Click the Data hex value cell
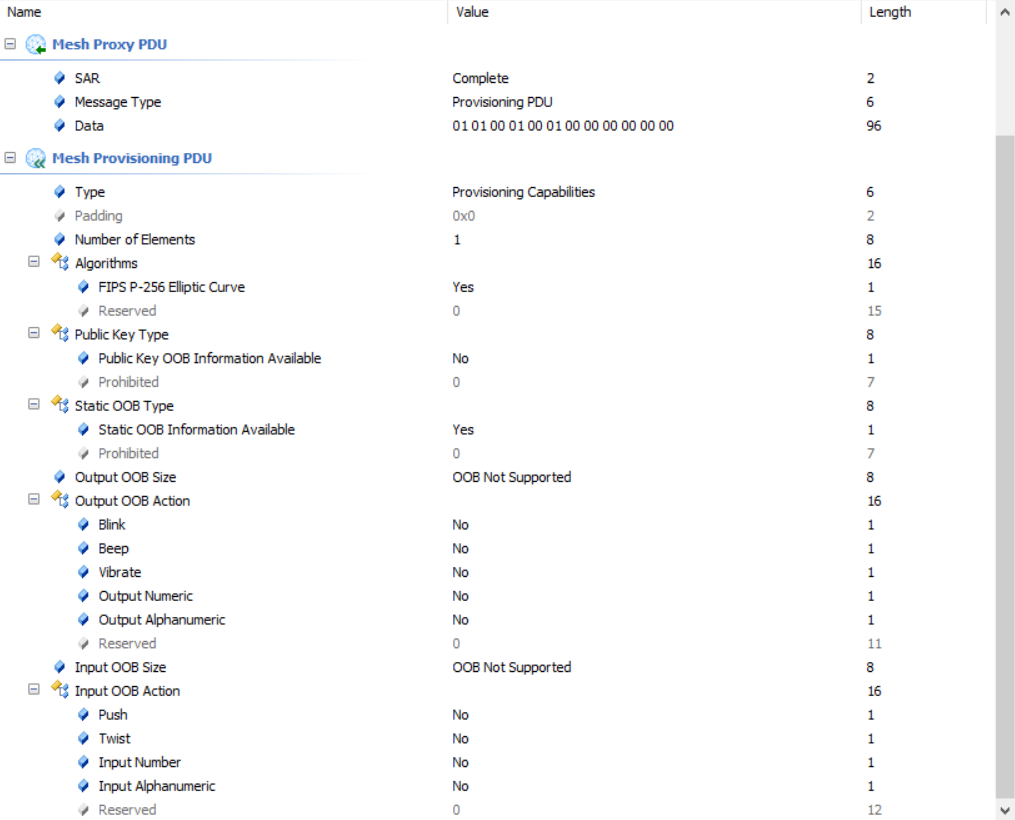Image resolution: width=1015 pixels, height=820 pixels. click(563, 126)
